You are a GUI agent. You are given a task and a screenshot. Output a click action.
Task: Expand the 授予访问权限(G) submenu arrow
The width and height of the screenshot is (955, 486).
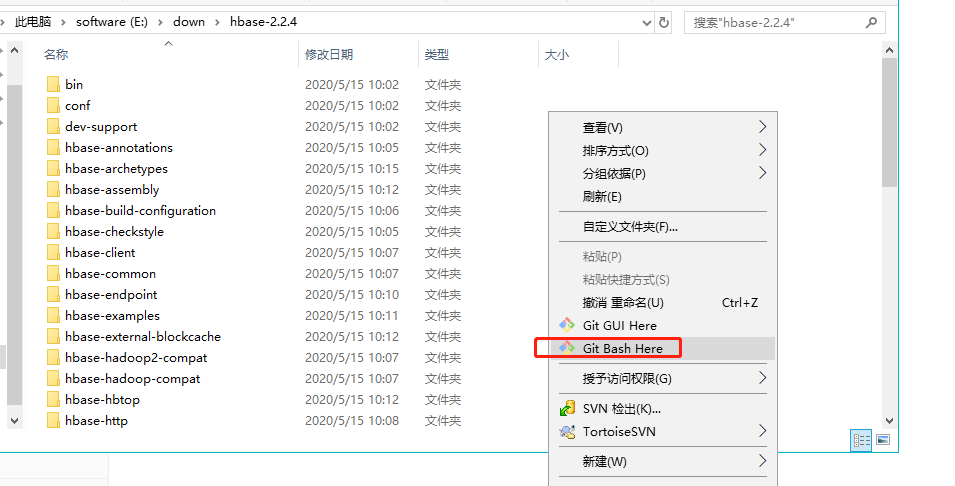pyautogui.click(x=763, y=378)
